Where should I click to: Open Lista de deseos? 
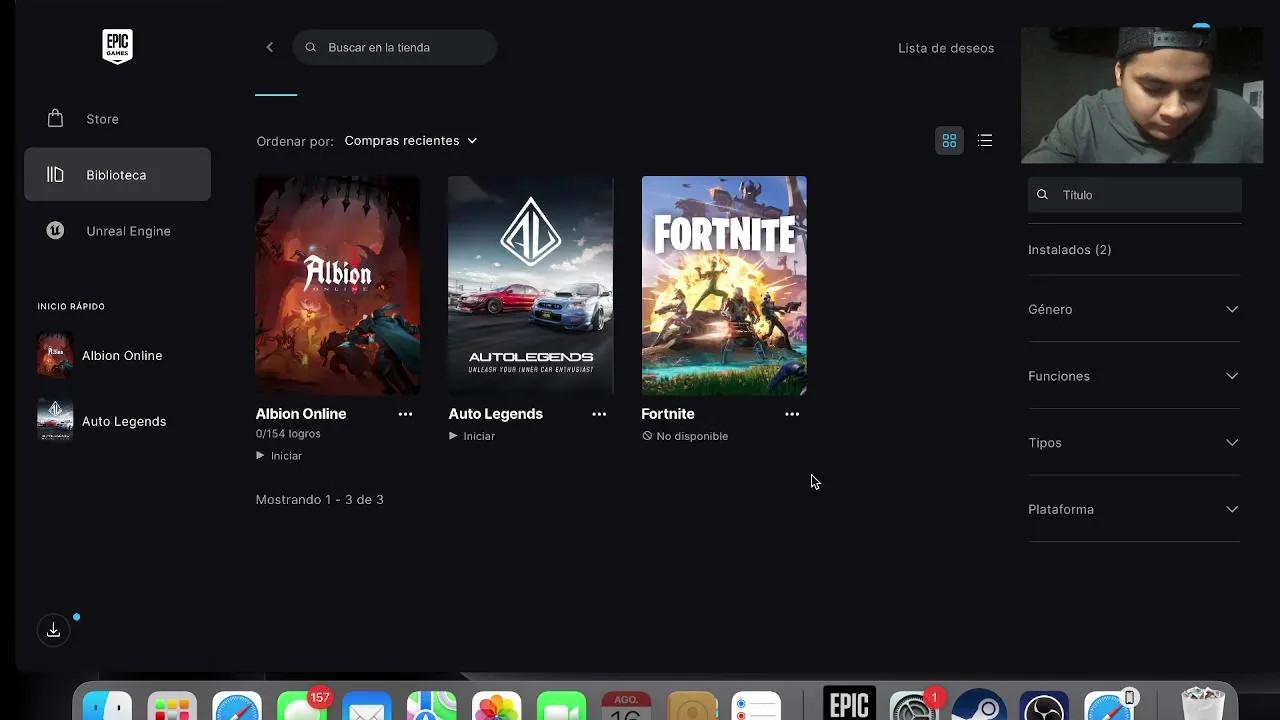click(x=946, y=48)
